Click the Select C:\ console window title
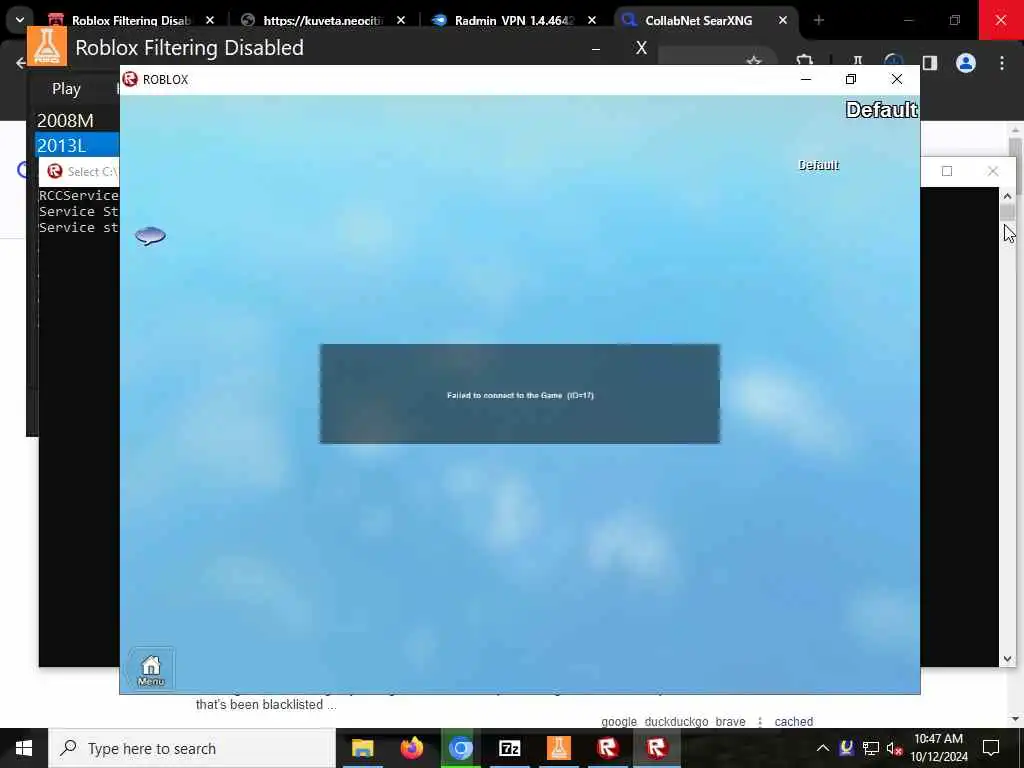 (92, 172)
